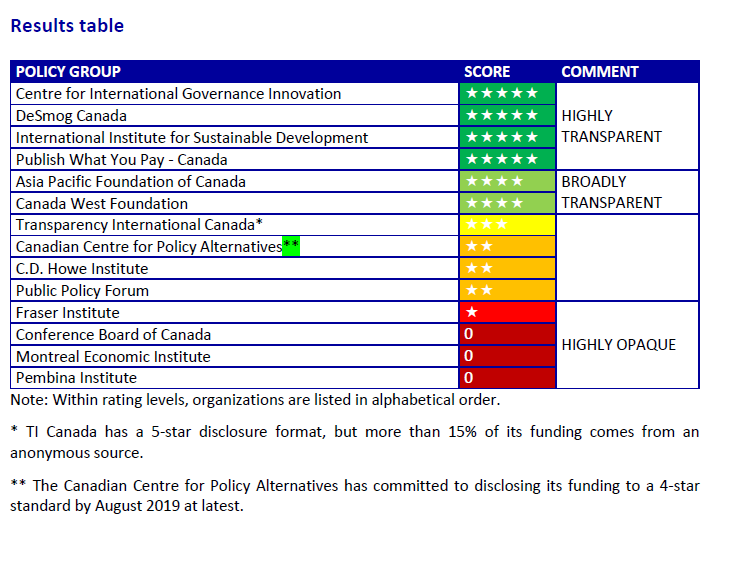This screenshot has width=739, height=564.
Task: Click two-star score for C.D. Howe Institute
Action: click(x=508, y=269)
